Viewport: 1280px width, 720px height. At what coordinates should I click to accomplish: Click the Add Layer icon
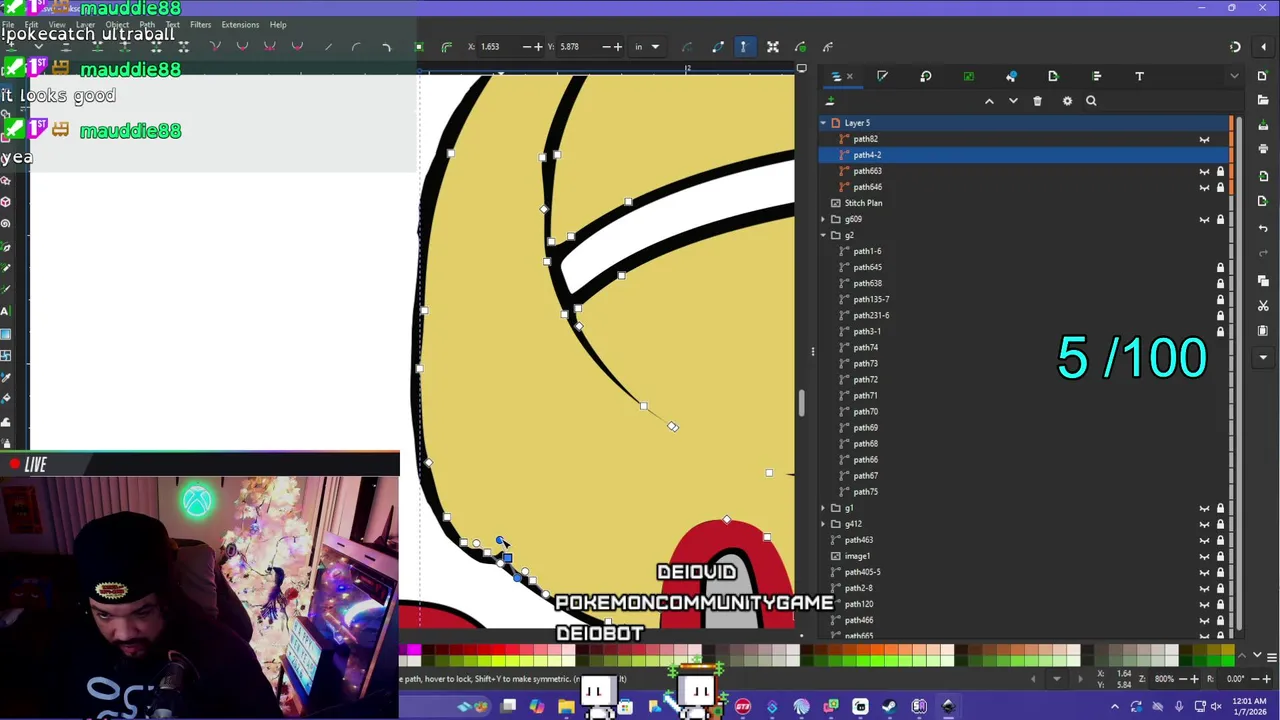pyautogui.click(x=830, y=101)
